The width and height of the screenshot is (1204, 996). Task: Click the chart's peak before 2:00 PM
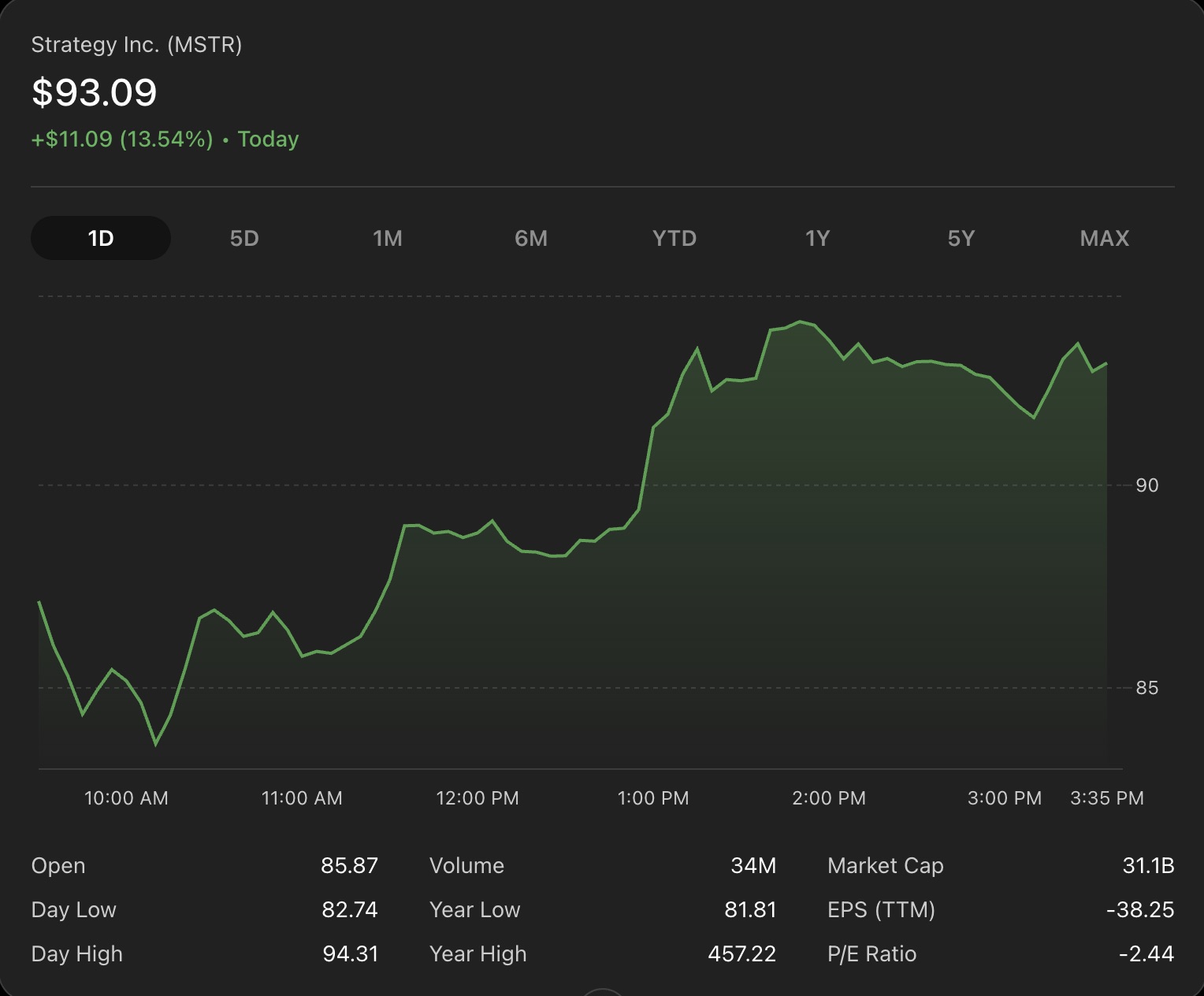(x=800, y=321)
